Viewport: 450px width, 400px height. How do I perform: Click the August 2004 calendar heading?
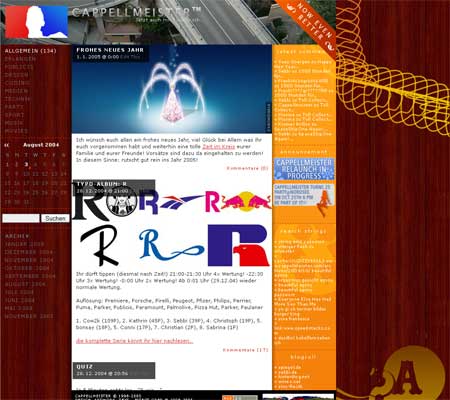click(x=41, y=145)
